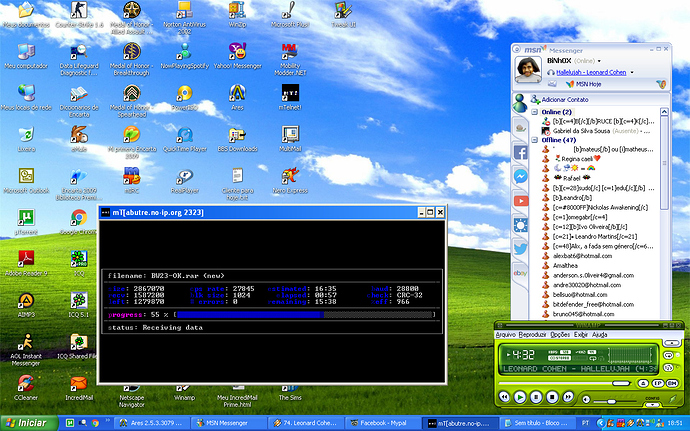Image resolution: width=690 pixels, height=431 pixels.
Task: Collapse the Offline (47) contact group
Action: (535, 142)
